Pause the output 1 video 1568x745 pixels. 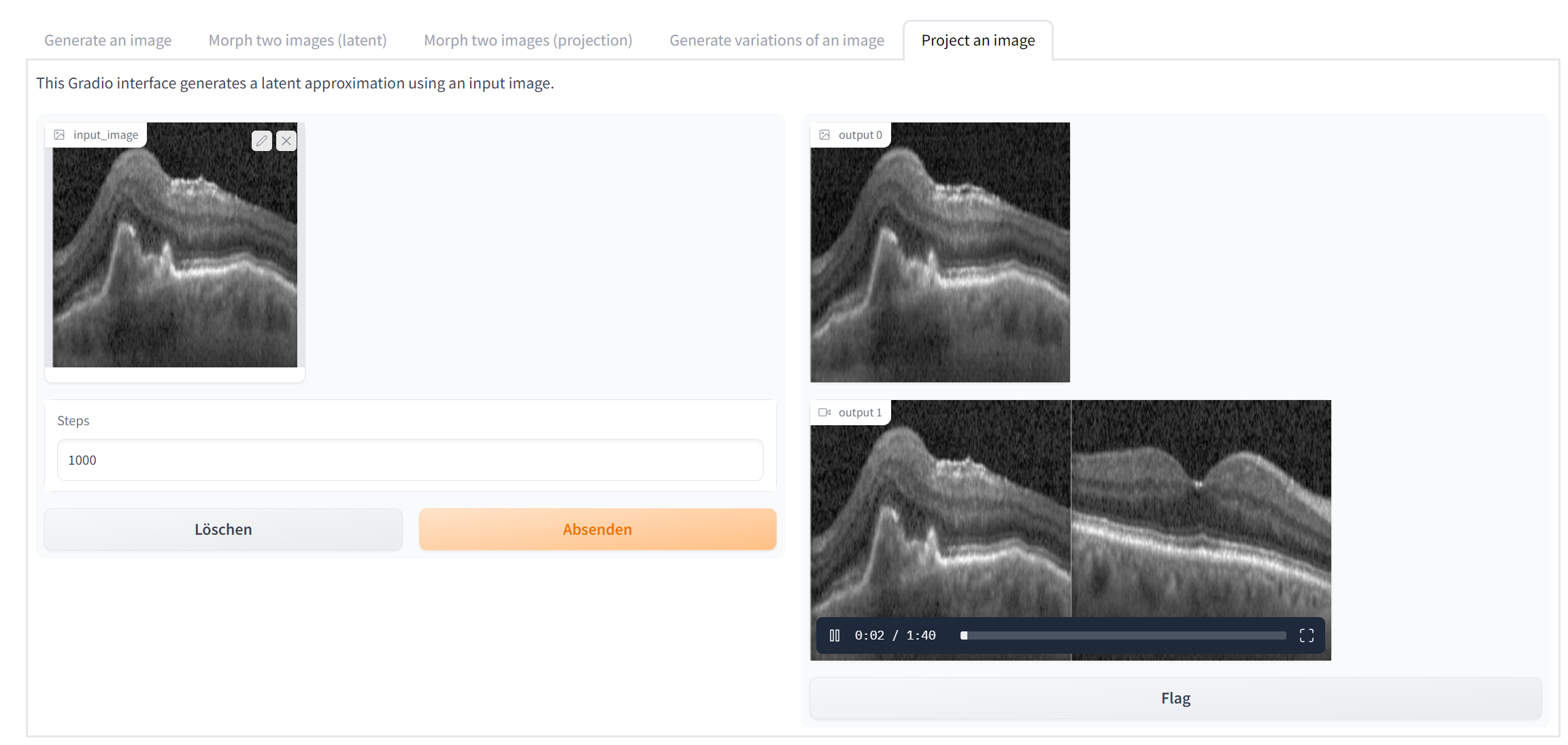pos(835,635)
